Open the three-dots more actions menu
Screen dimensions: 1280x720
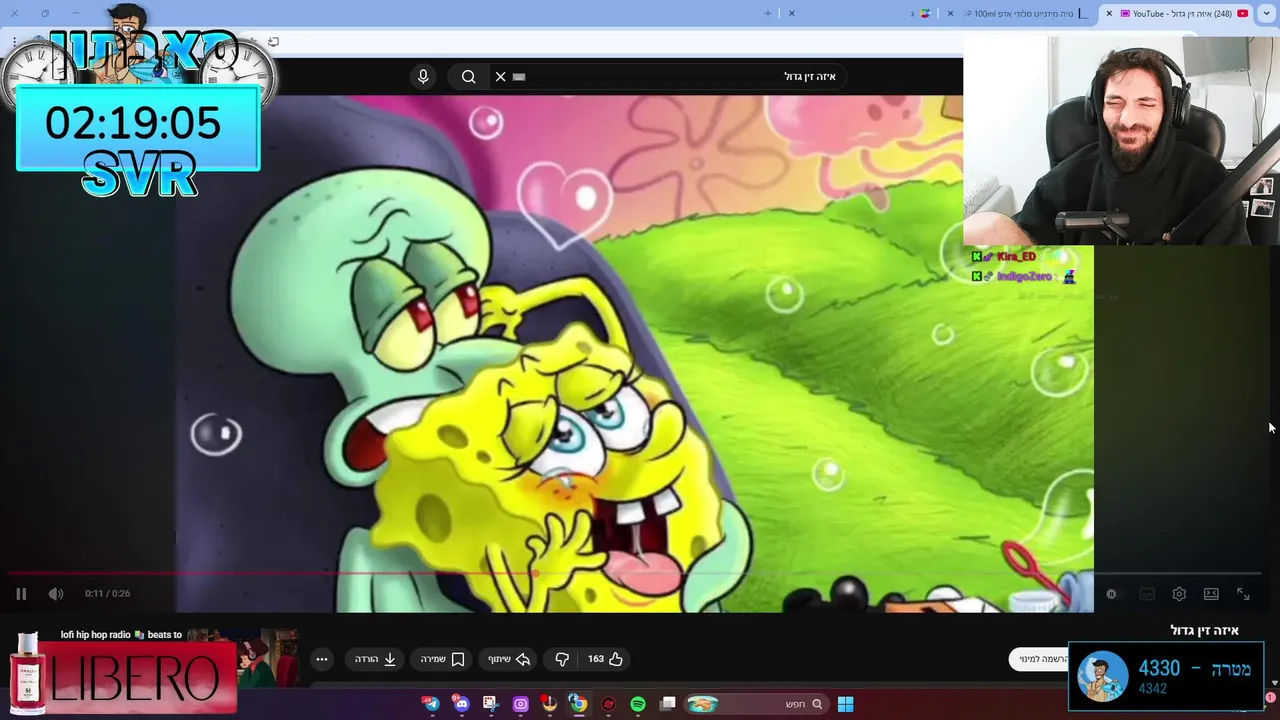pos(321,659)
